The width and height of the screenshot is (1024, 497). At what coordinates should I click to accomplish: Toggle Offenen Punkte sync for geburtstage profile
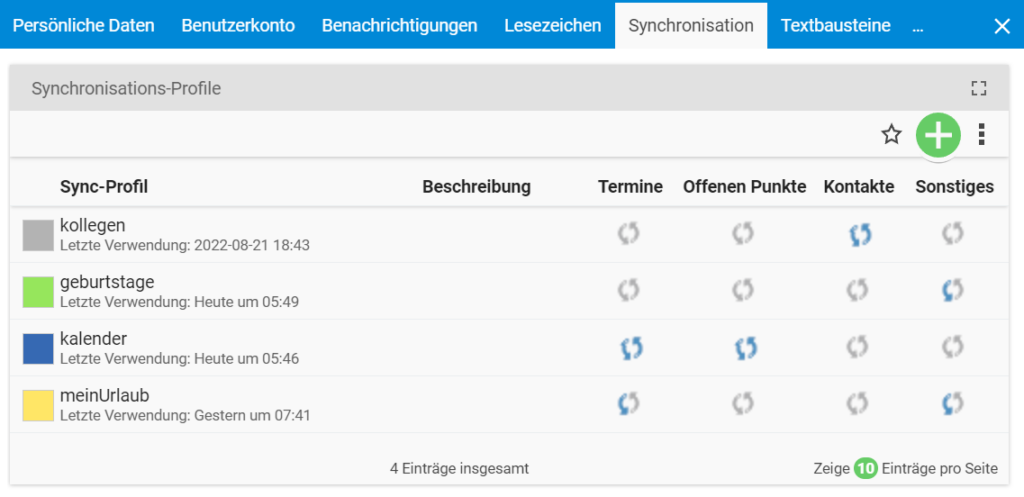pyautogui.click(x=743, y=290)
